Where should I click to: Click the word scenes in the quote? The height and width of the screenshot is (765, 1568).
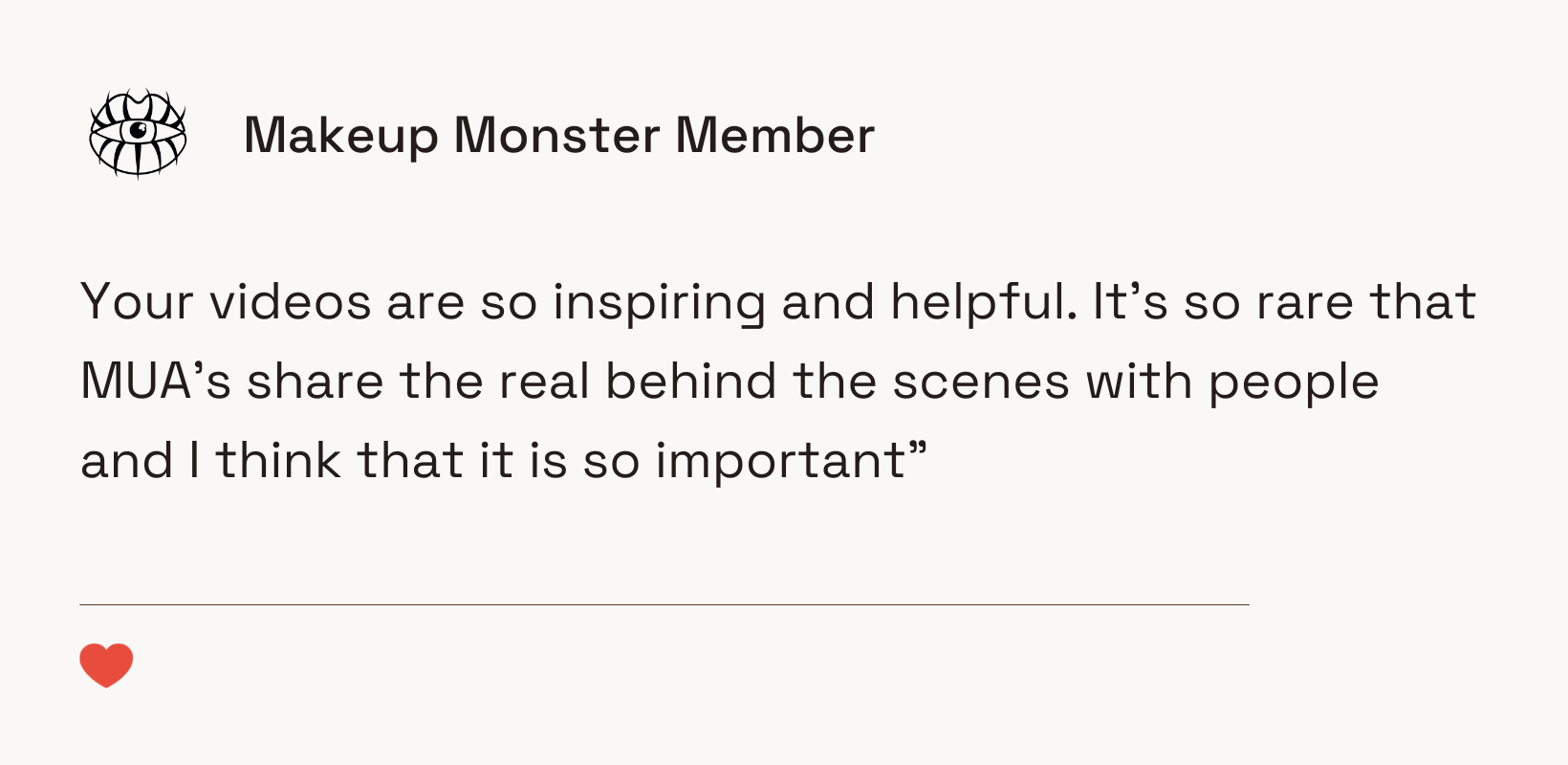981,382
